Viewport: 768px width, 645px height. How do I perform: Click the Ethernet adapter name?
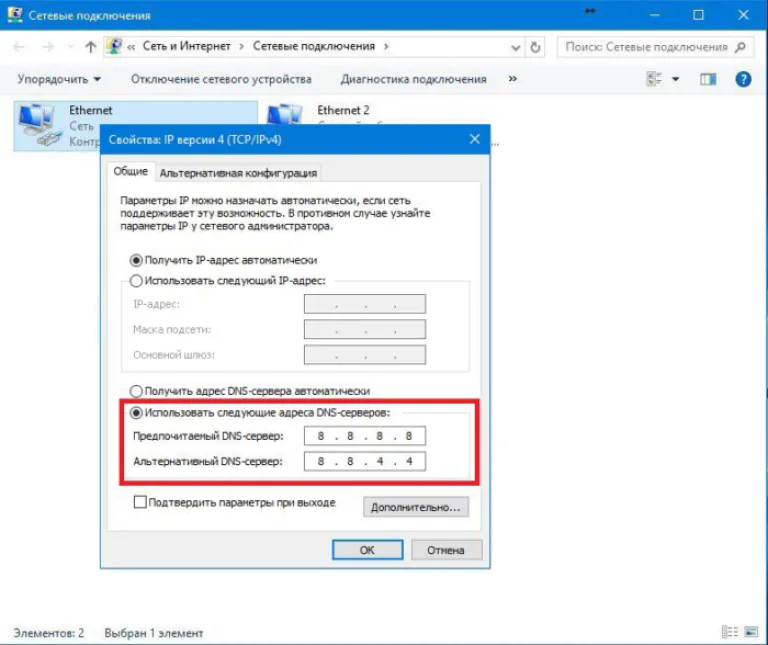pos(91,110)
